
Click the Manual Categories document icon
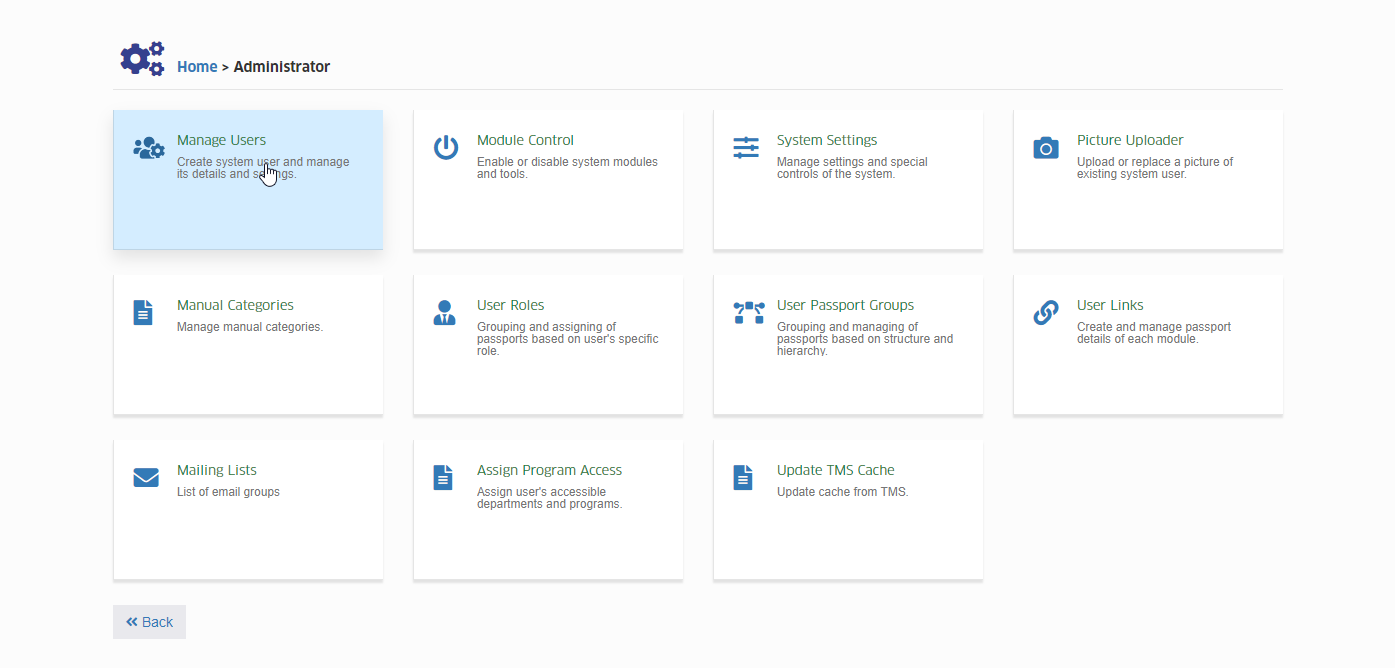point(143,312)
